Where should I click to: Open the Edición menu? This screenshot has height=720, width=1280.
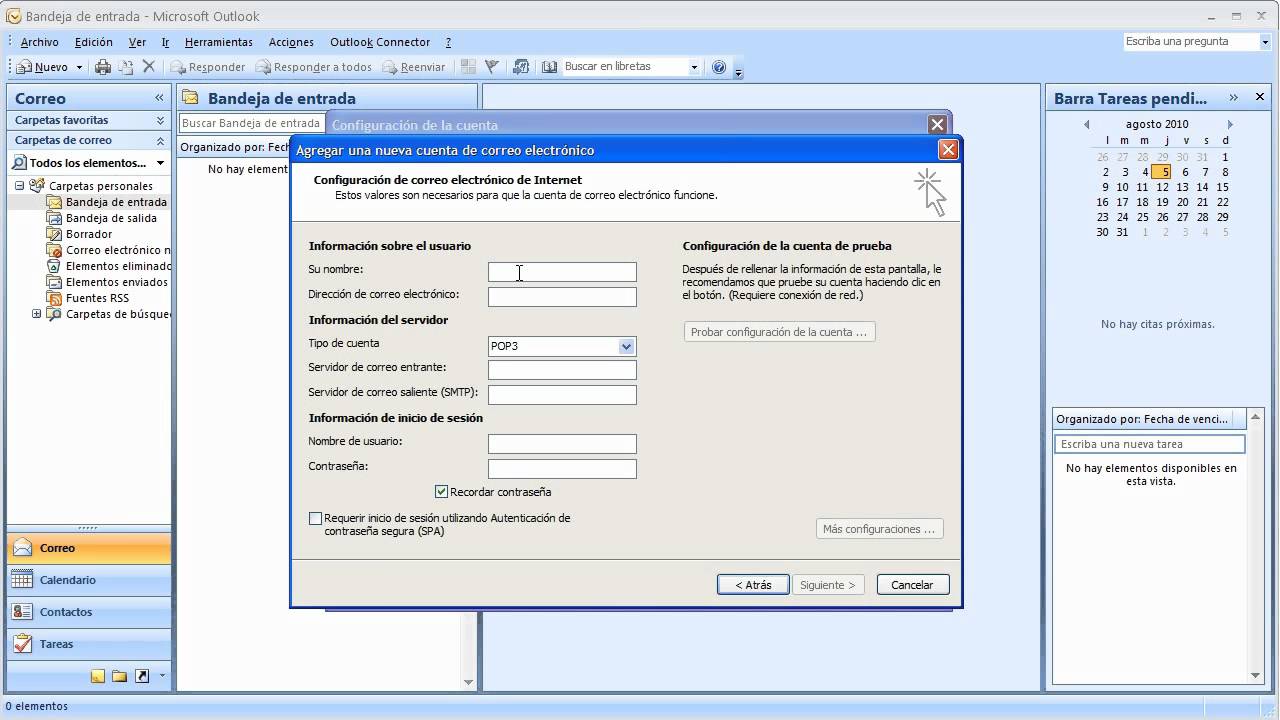pos(94,42)
